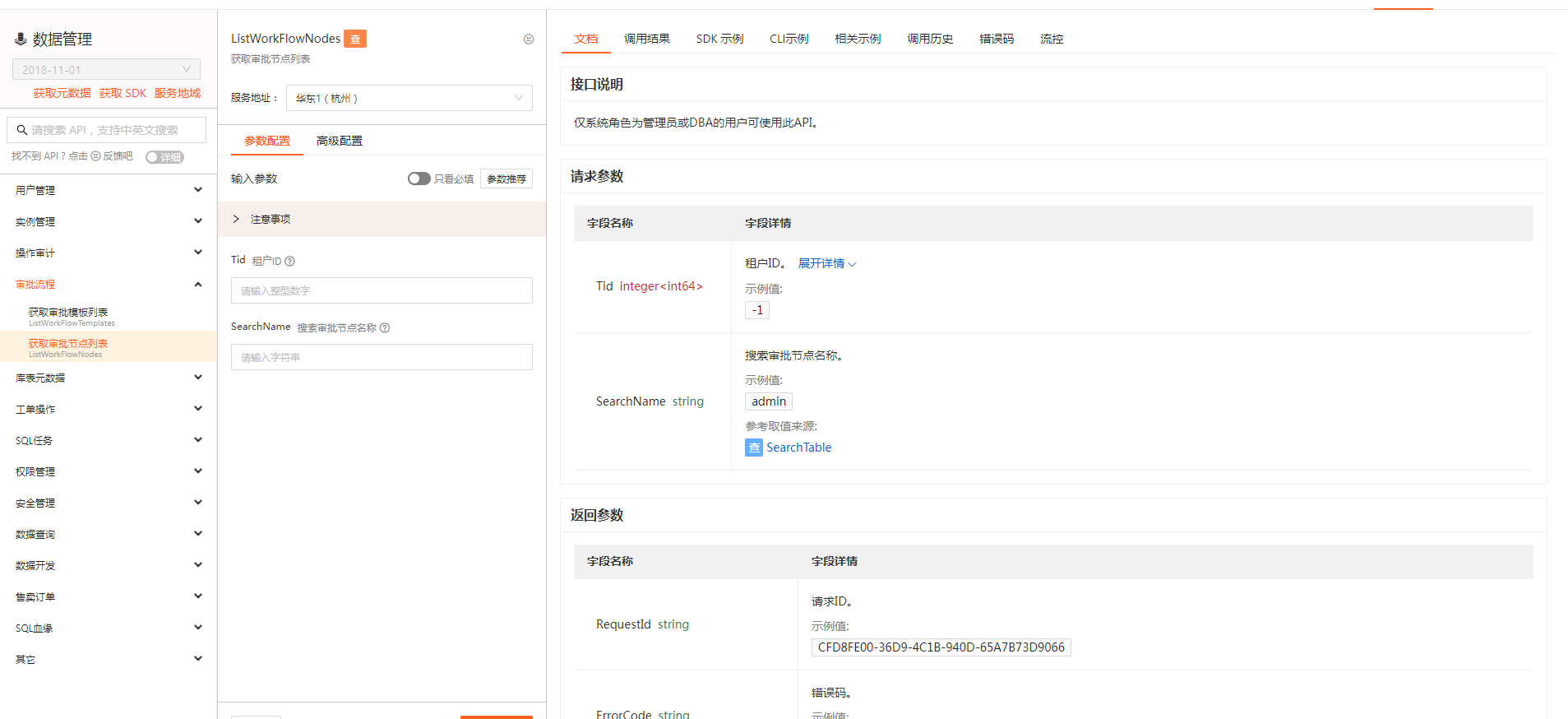1568x719 pixels.
Task: Click the API search input box
Action: pyautogui.click(x=107, y=130)
